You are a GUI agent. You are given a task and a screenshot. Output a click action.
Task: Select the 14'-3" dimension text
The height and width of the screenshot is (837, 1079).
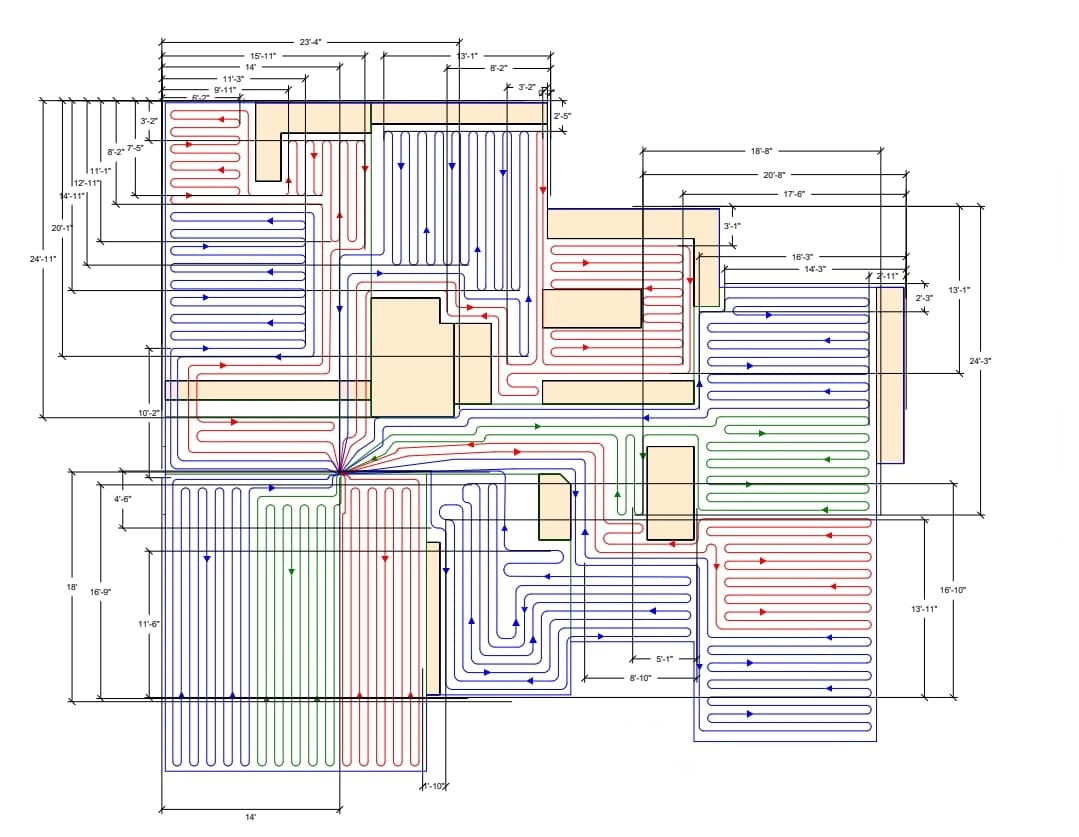click(x=815, y=269)
